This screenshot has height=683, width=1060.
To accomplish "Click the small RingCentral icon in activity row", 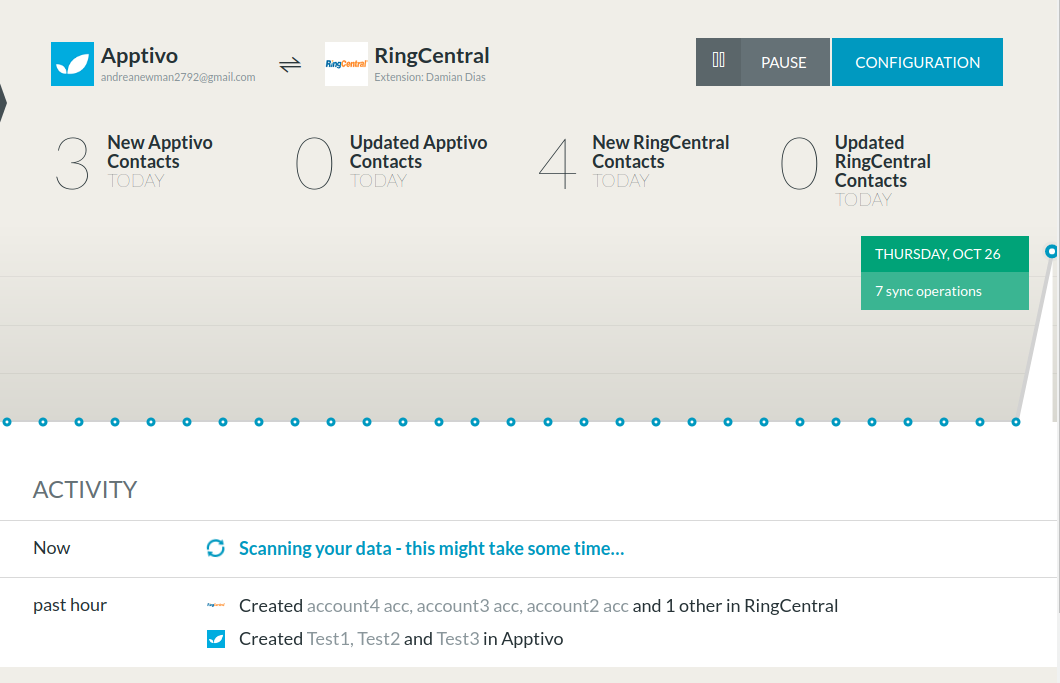I will click(x=216, y=605).
